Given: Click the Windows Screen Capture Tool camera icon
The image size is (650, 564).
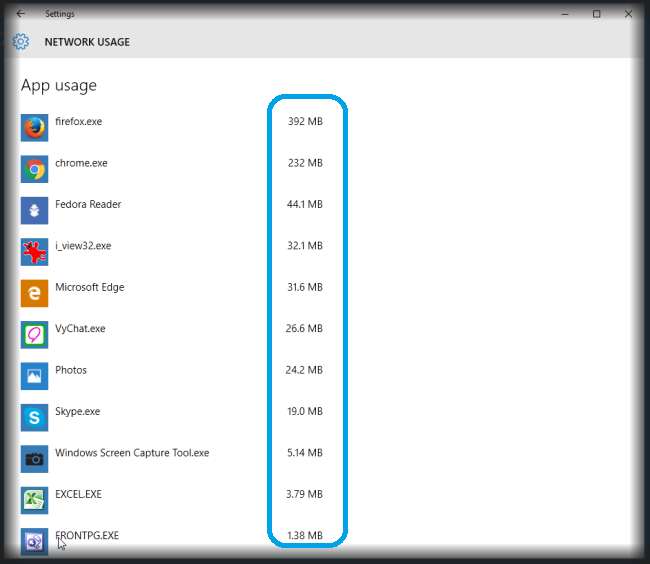Looking at the screenshot, I should point(34,459).
